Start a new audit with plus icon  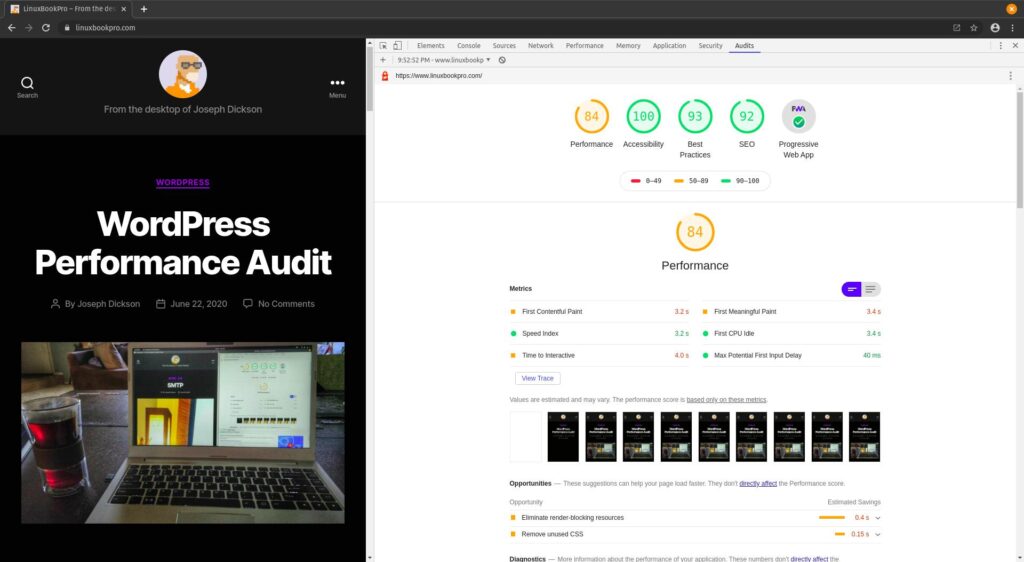(383, 60)
